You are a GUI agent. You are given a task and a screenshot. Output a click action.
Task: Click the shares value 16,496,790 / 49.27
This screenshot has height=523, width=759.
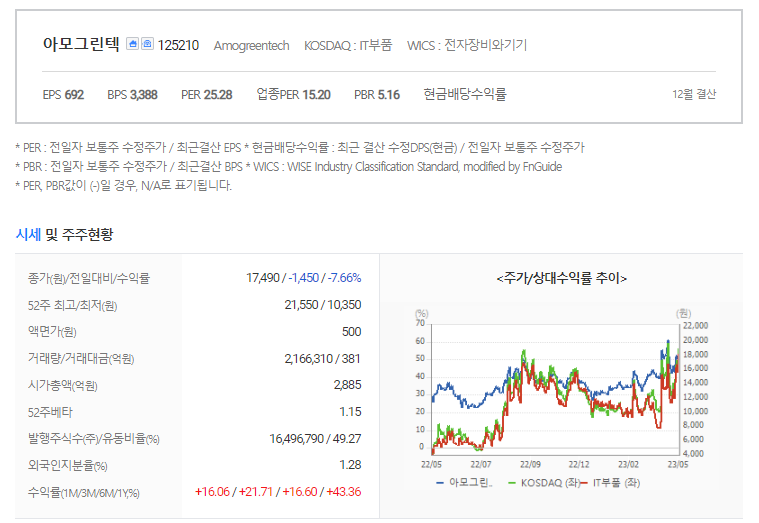tap(315, 439)
